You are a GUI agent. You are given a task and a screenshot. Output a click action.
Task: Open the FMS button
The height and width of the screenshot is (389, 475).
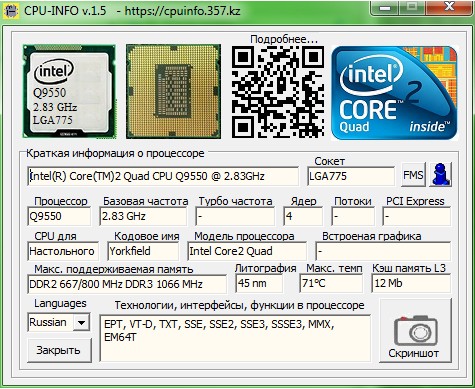point(413,175)
